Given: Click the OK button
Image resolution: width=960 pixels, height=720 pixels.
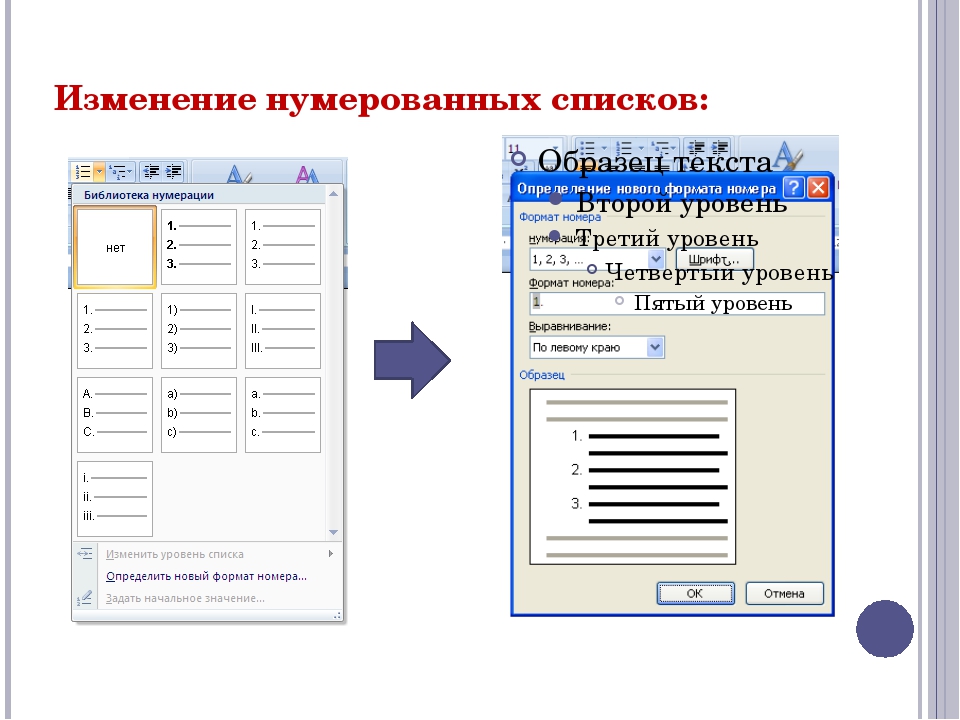Looking at the screenshot, I should (x=696, y=593).
